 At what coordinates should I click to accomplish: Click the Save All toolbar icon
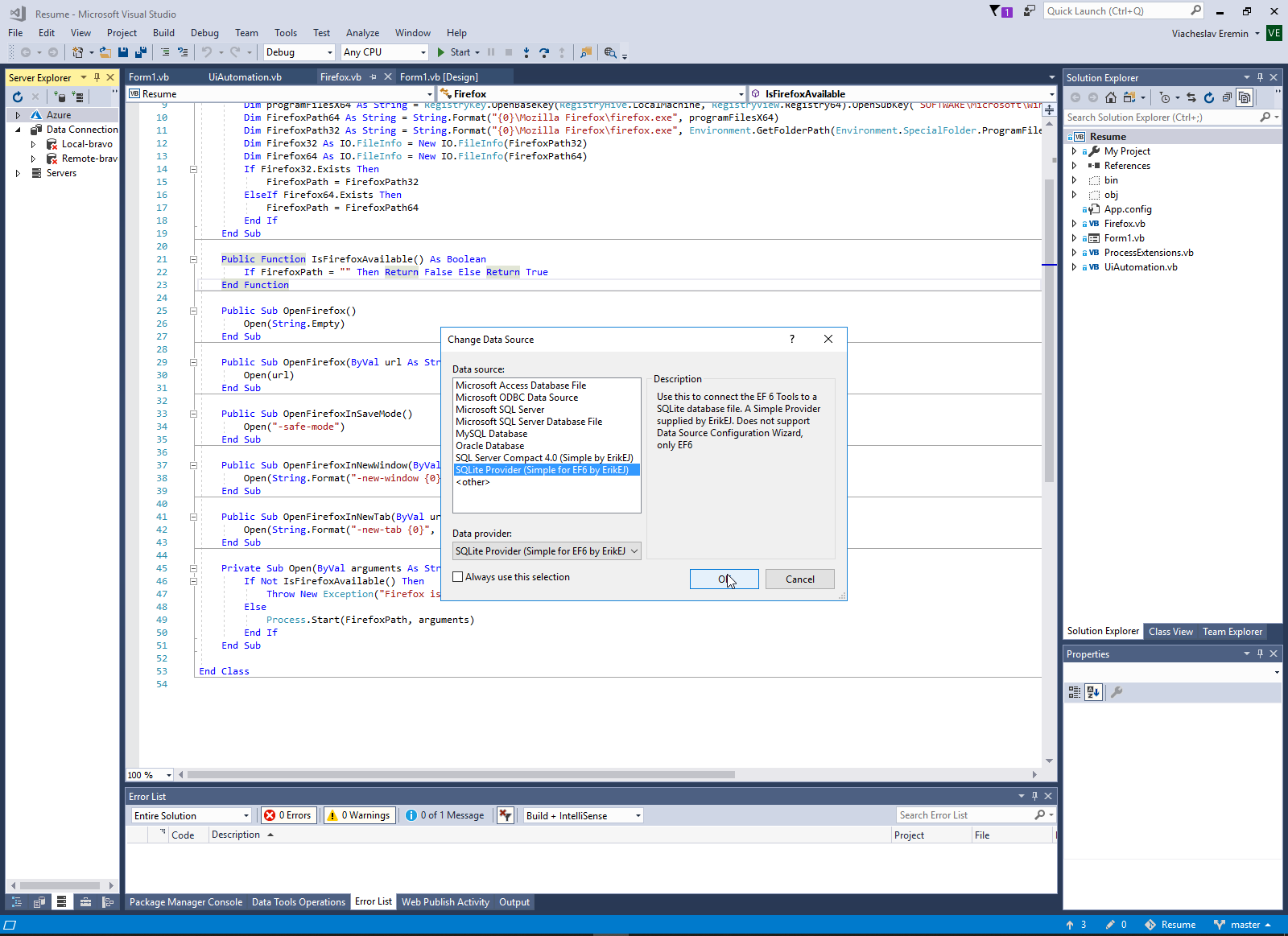pyautogui.click(x=141, y=52)
